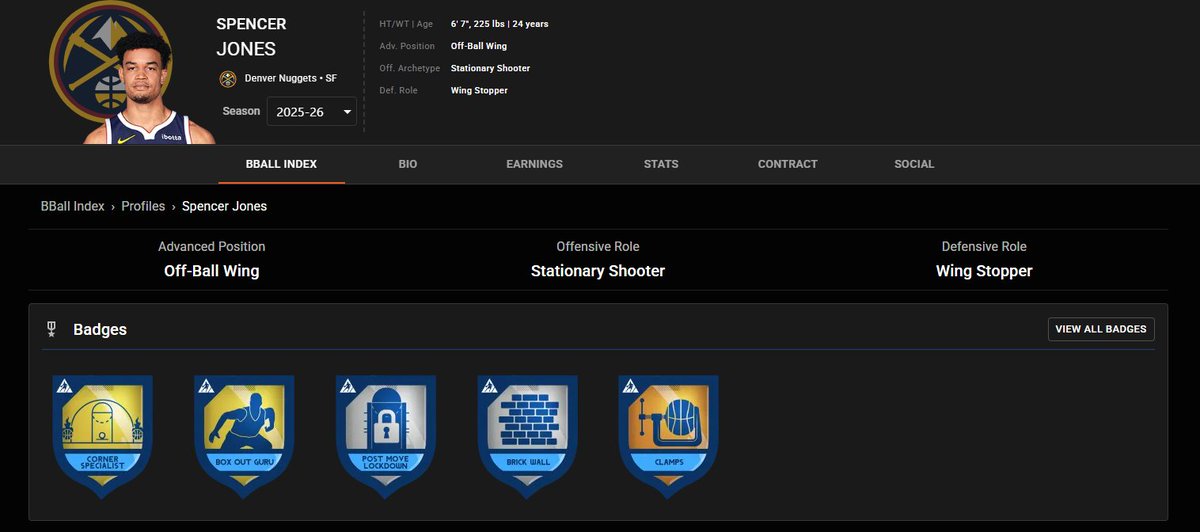Open the Clamps badge
This screenshot has height=532, width=1200.
[668, 436]
